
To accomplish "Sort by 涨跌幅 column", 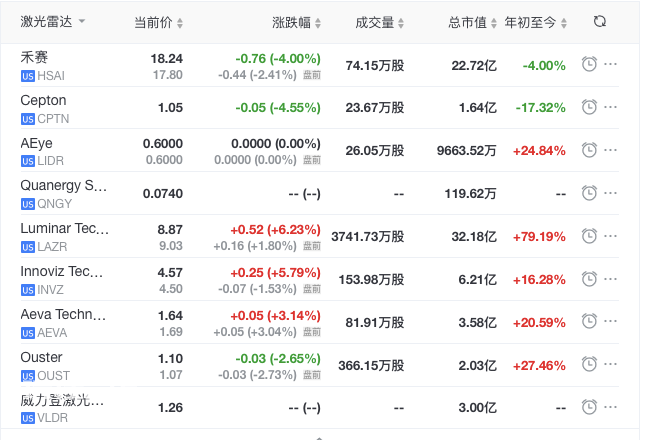I will pos(296,22).
